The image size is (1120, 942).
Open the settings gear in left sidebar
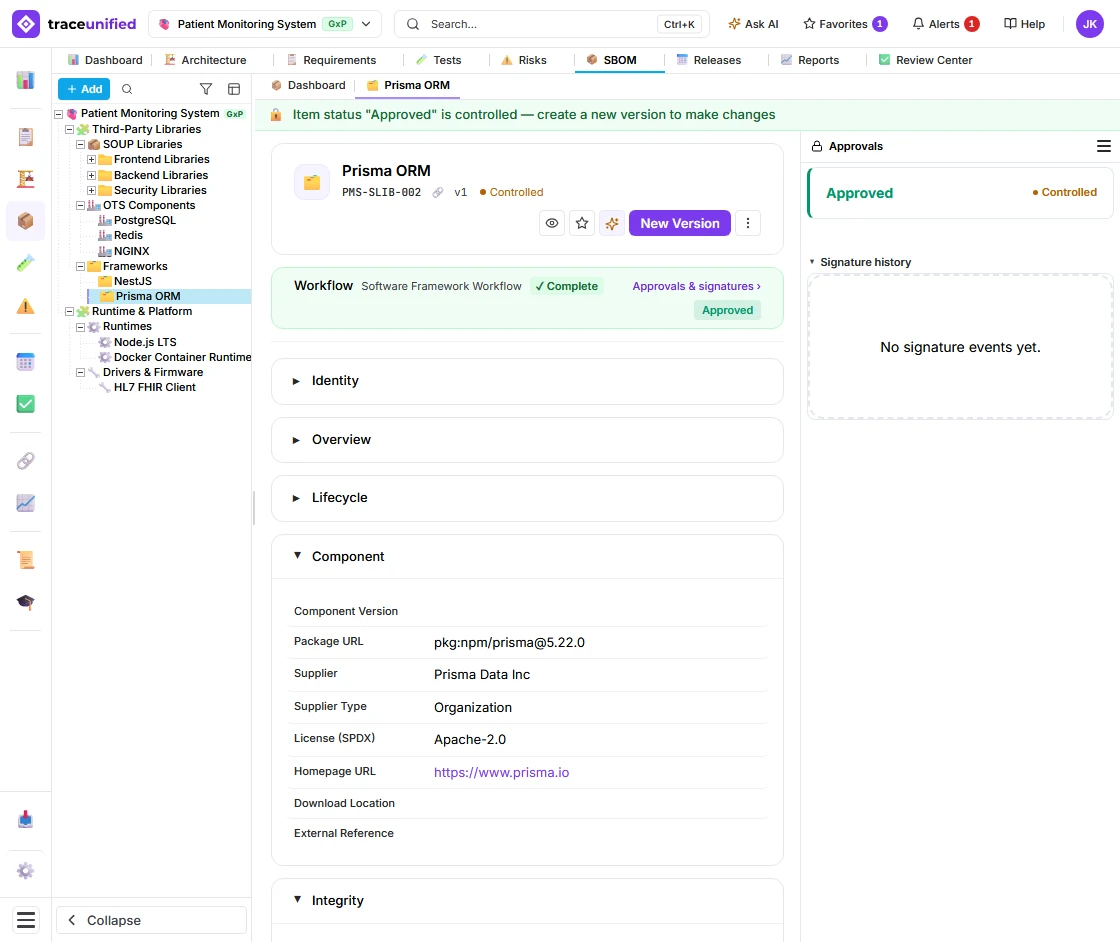26,871
